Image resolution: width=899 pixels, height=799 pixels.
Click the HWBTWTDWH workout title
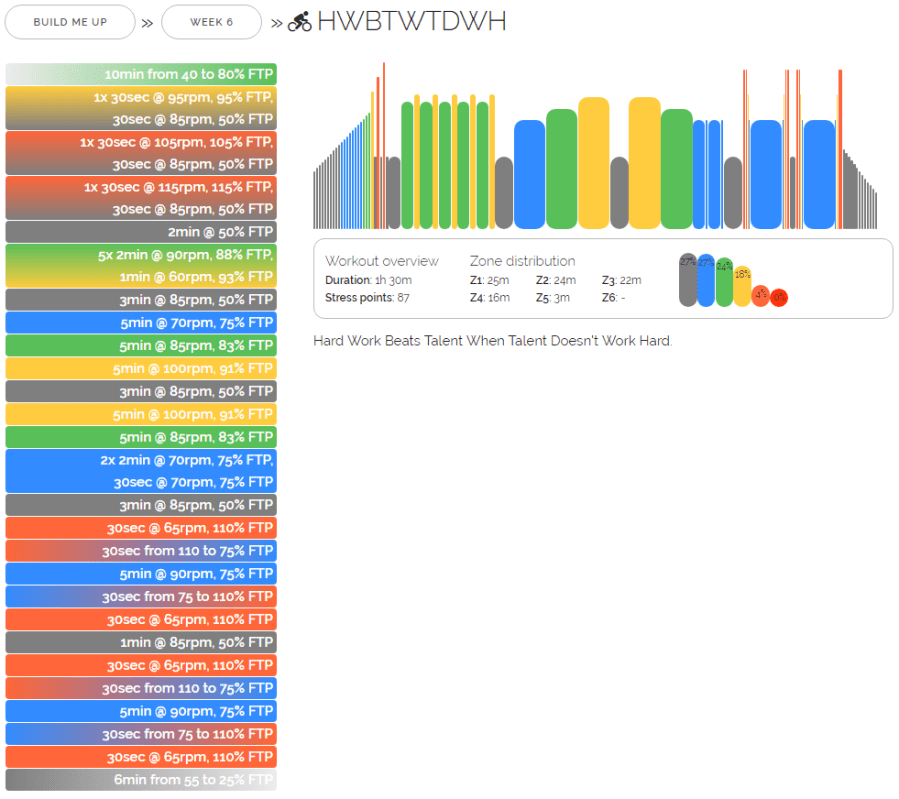coord(411,22)
